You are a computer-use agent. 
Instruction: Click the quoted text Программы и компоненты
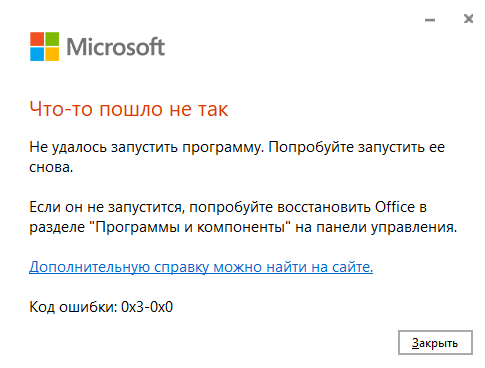coord(190,227)
